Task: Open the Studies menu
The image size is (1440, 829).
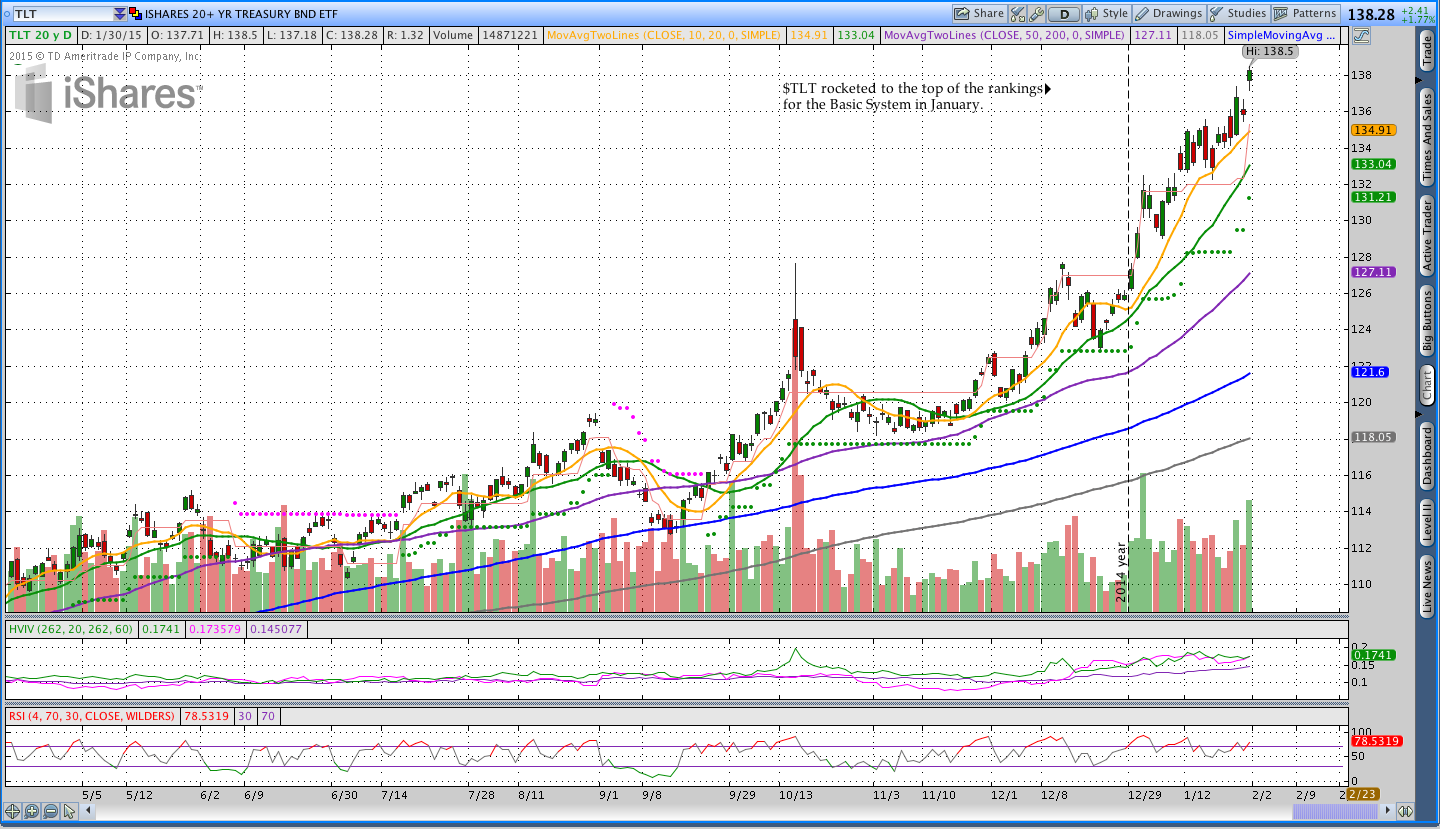Action: click(x=1238, y=14)
